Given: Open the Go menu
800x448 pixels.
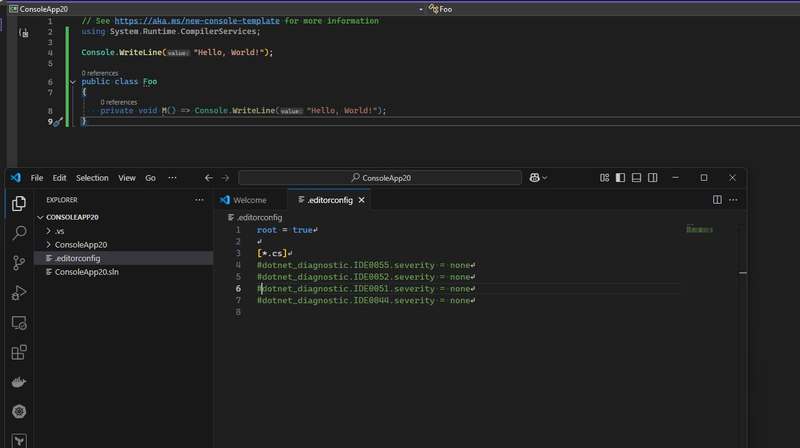Looking at the screenshot, I should [x=150, y=178].
